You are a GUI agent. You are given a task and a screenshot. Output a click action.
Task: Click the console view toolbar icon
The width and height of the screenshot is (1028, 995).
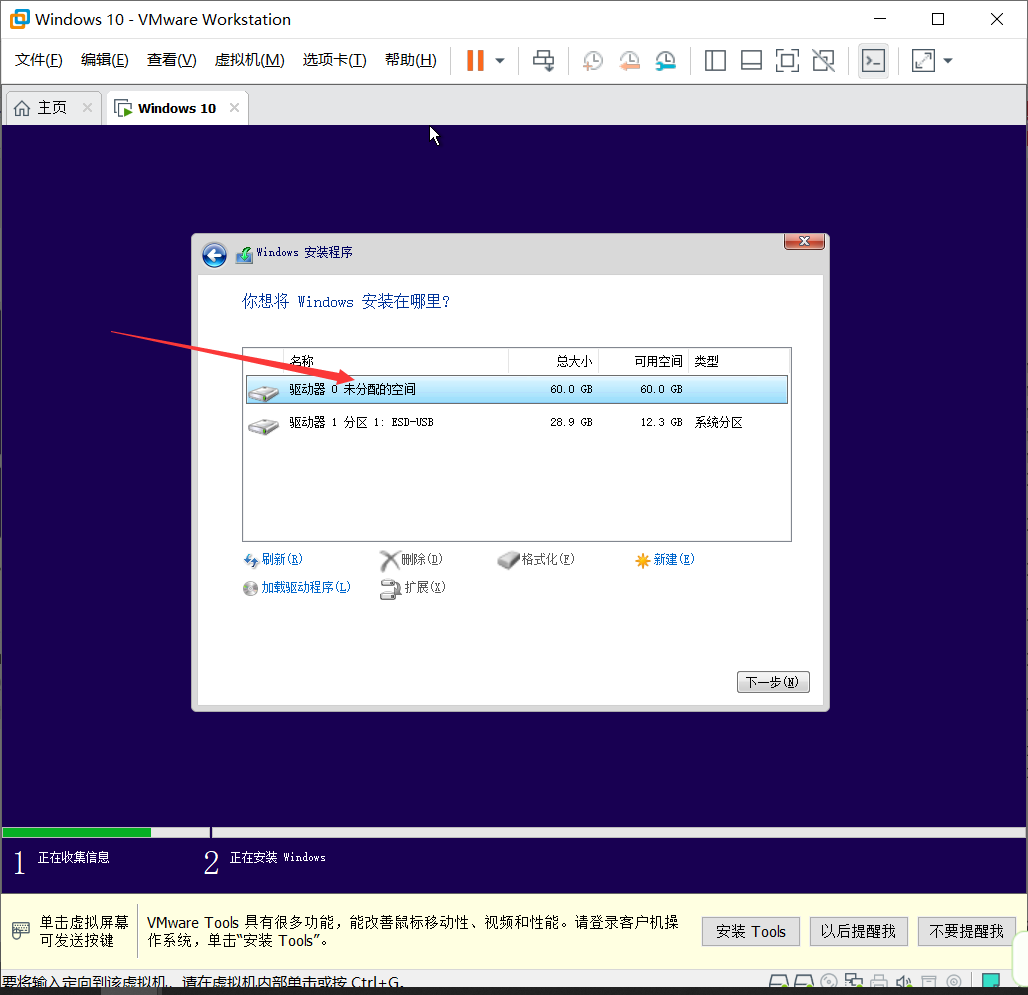[x=873, y=61]
